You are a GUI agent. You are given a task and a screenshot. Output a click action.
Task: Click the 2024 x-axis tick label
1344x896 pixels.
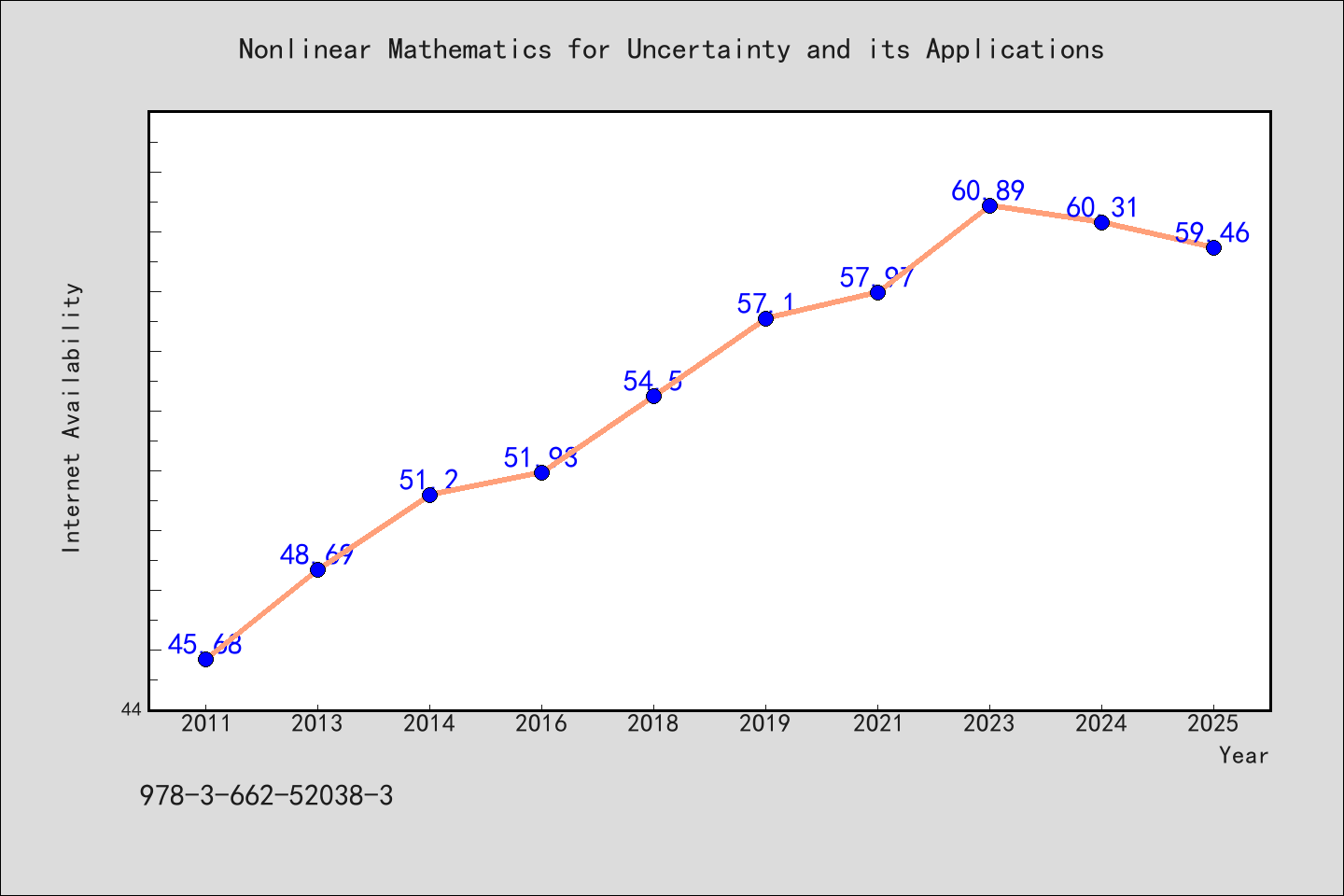click(x=1101, y=723)
